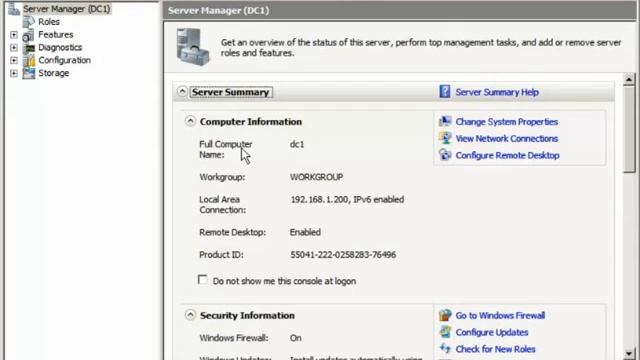
Task: Click the Storage node icon
Action: (x=29, y=73)
